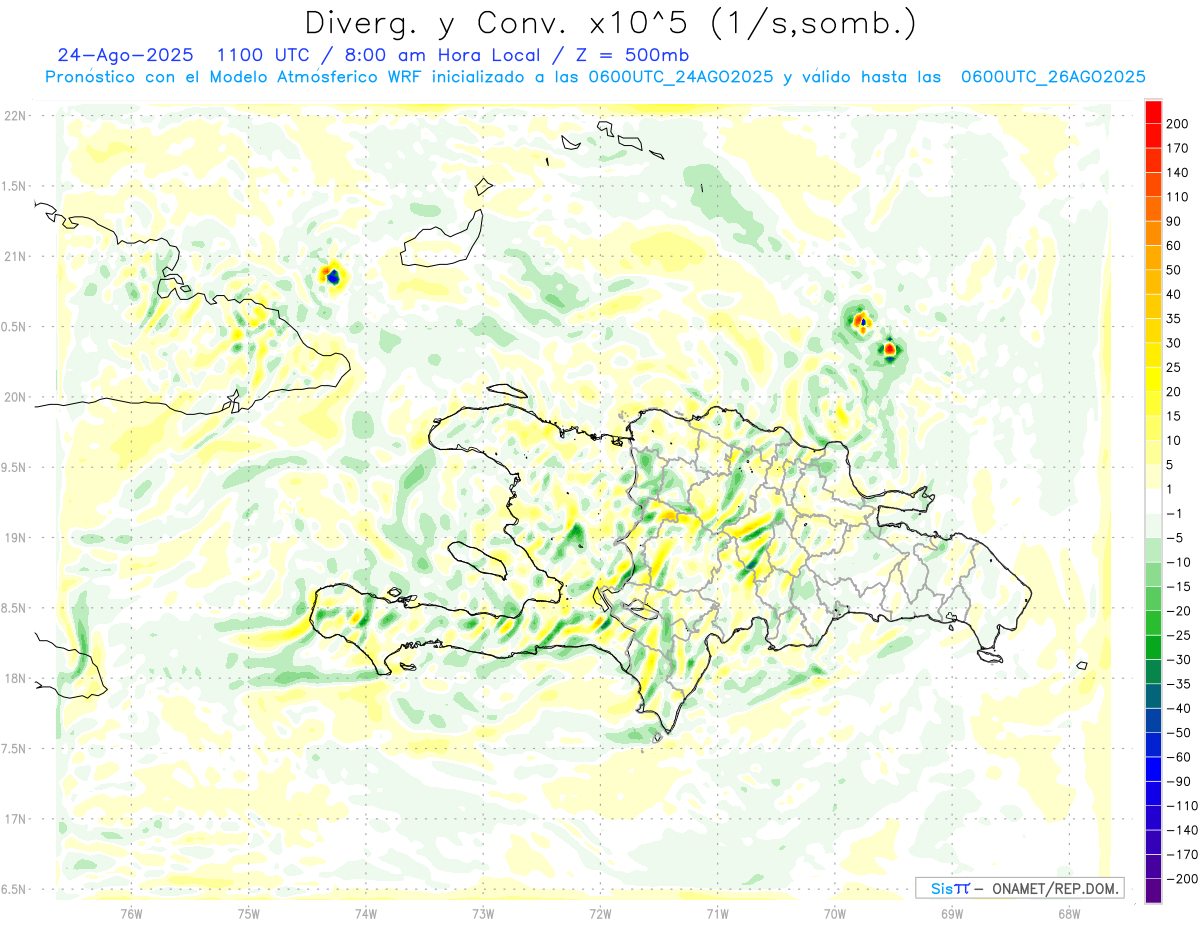Click the '74W' longitude label
Viewport: 1200px width, 927px height.
366,913
